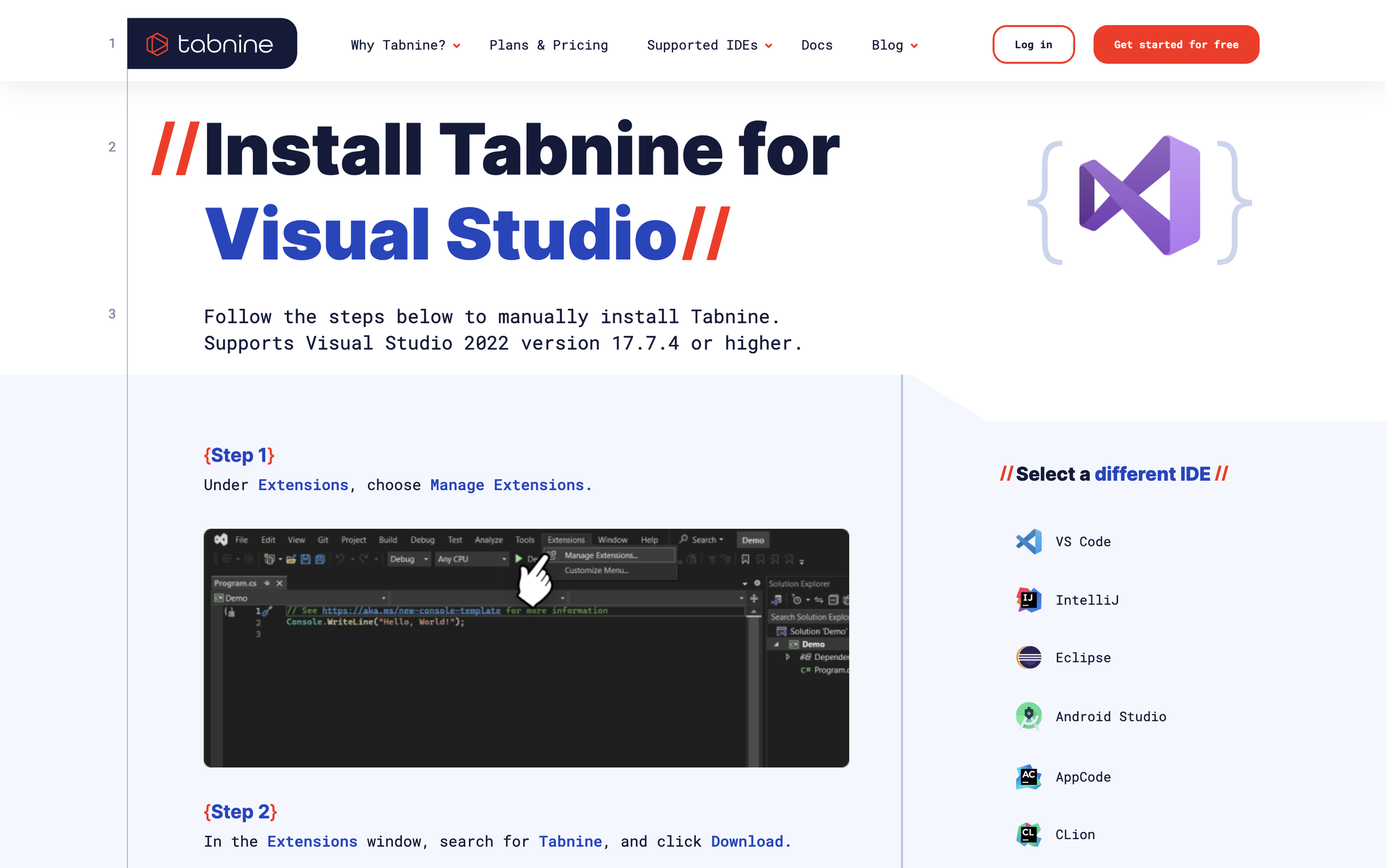This screenshot has width=1387, height=868.
Task: Click 'Visual Studio' in main title
Action: pyautogui.click(x=441, y=234)
